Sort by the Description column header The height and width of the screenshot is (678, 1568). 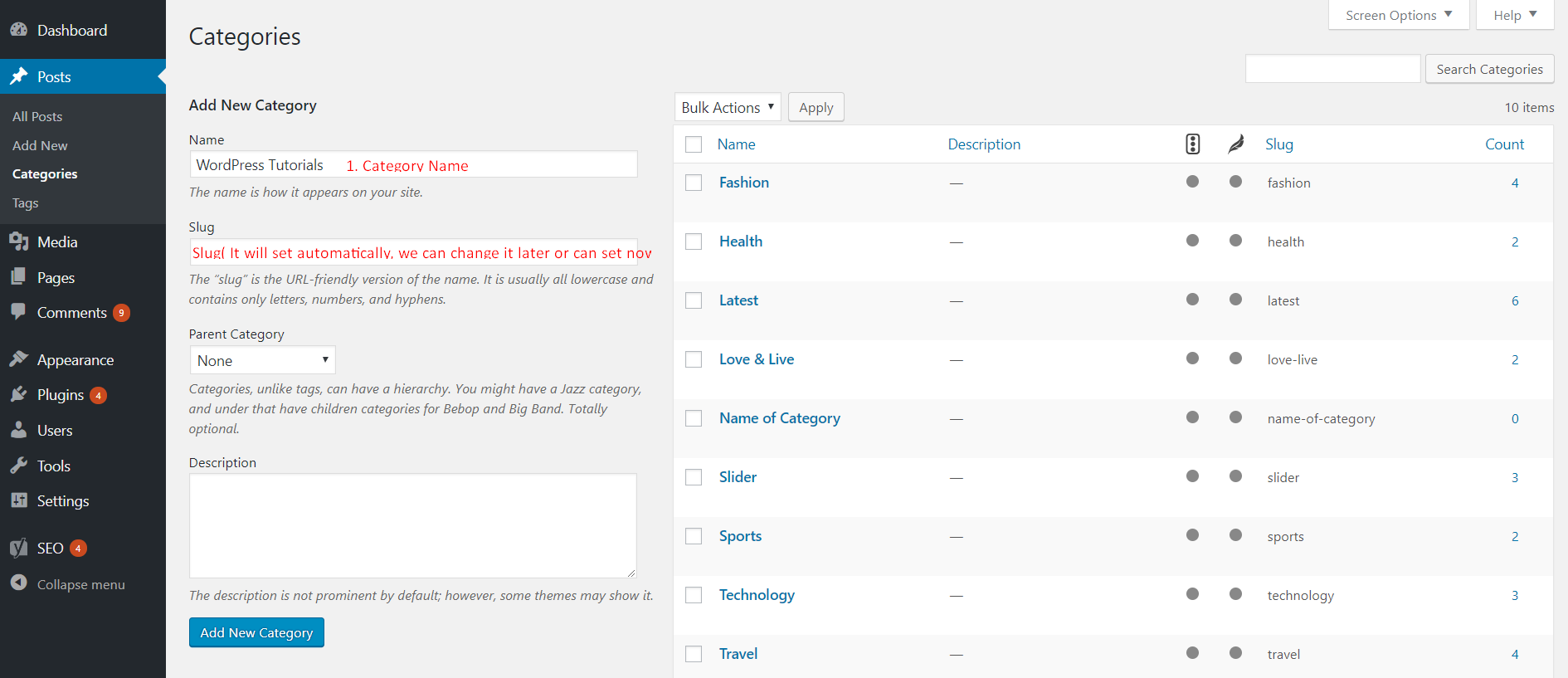[985, 144]
